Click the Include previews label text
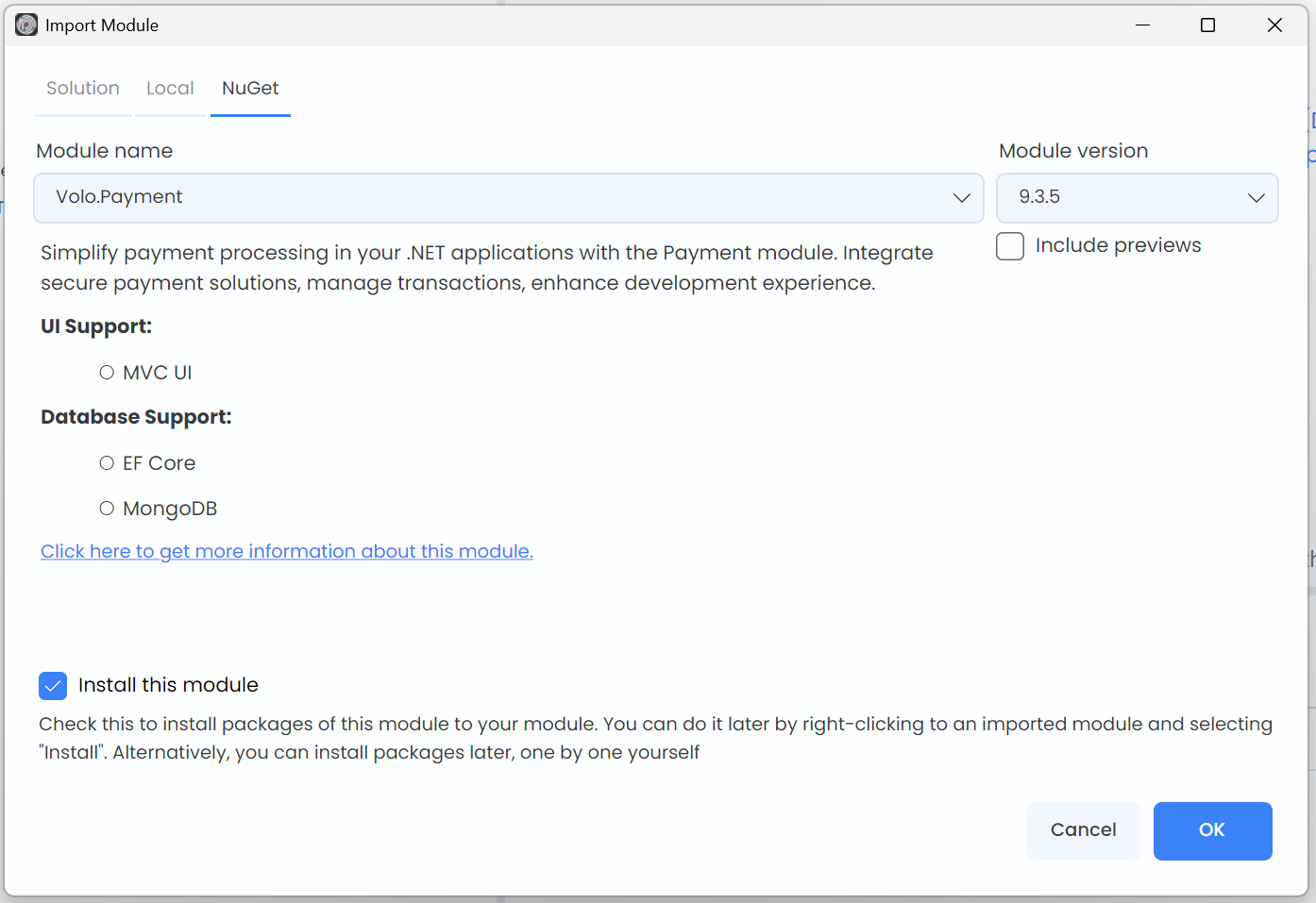This screenshot has width=1316, height=903. [x=1118, y=245]
